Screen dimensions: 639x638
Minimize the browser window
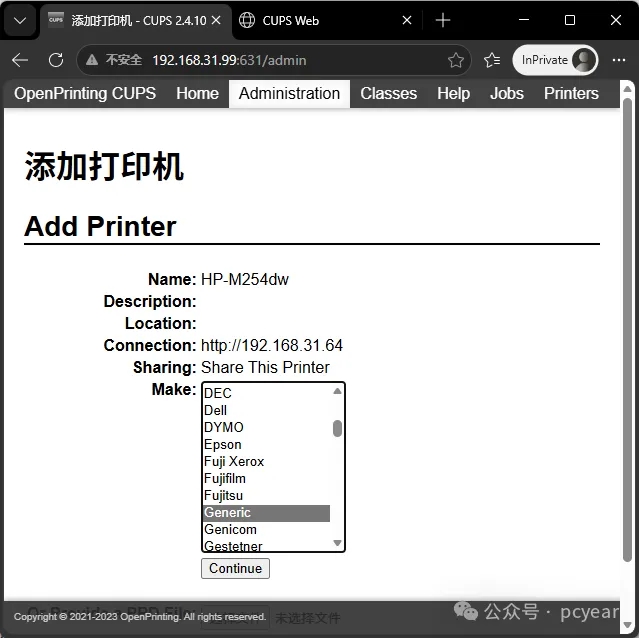pos(524,20)
